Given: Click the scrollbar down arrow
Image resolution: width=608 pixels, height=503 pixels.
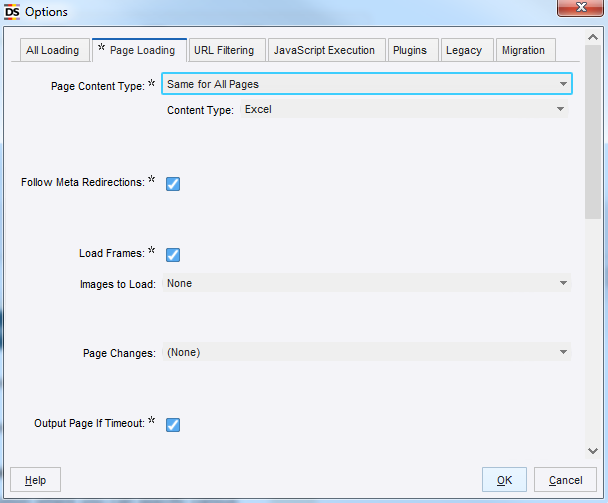Looking at the screenshot, I should pos(593,451).
